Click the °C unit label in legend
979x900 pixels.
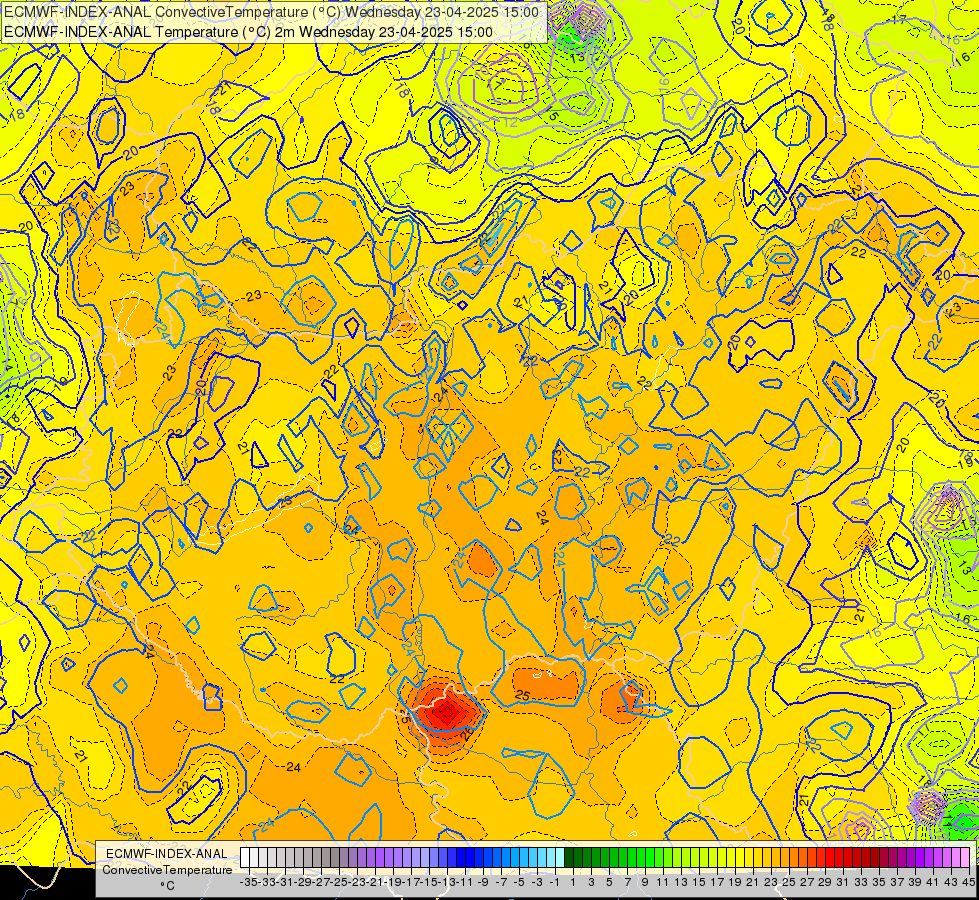167,885
